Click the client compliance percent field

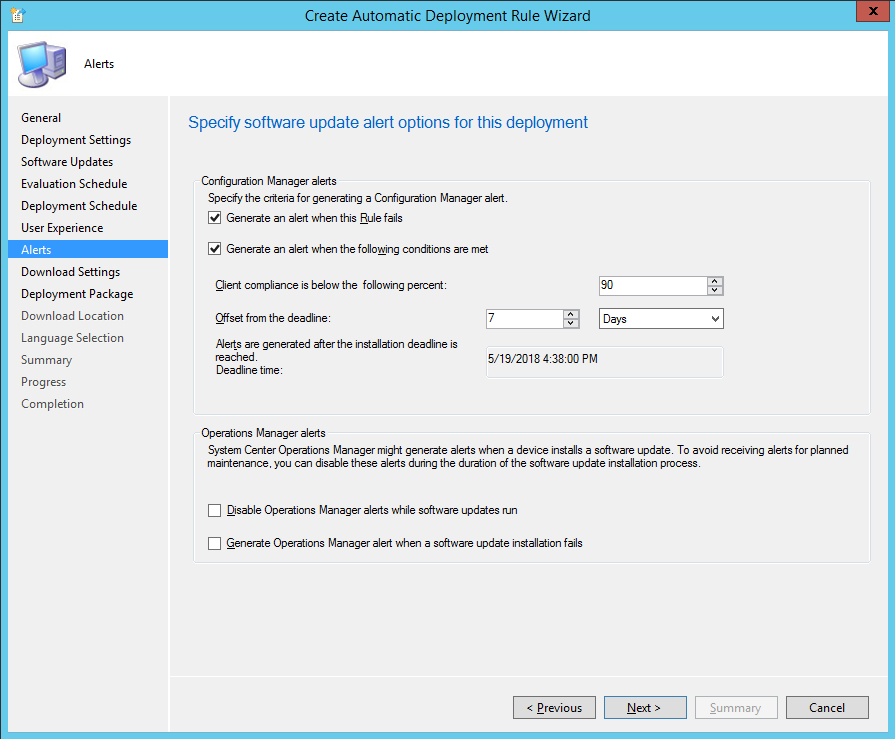coord(651,286)
